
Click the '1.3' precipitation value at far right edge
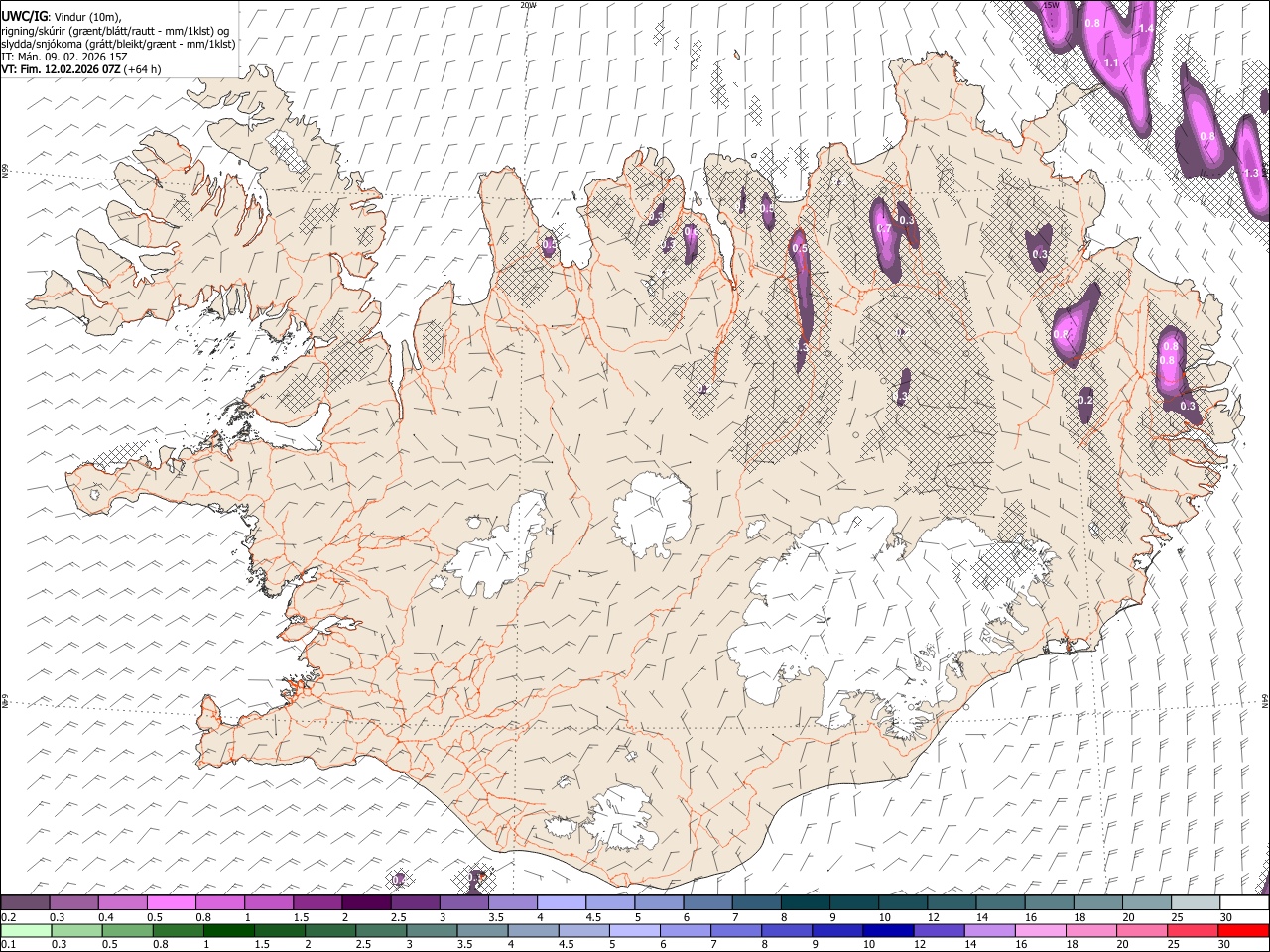tap(1251, 173)
